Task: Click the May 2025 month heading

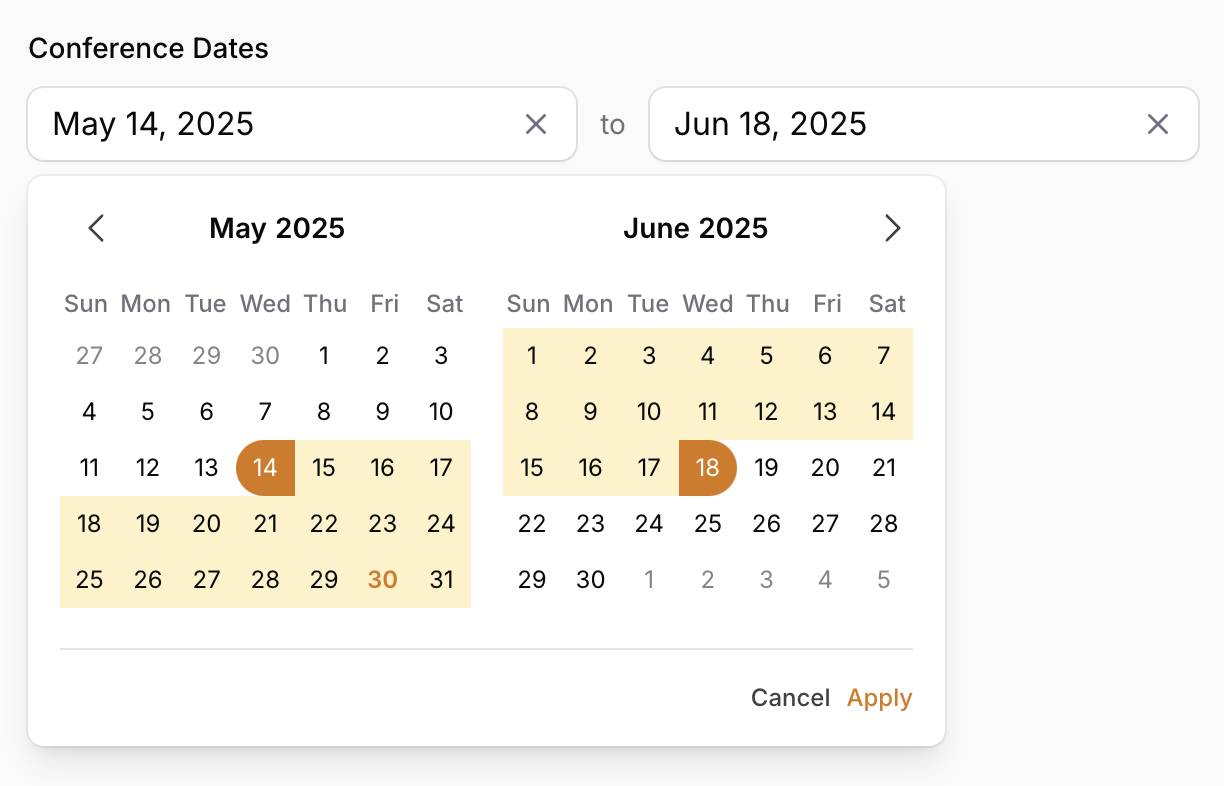Action: point(276,228)
